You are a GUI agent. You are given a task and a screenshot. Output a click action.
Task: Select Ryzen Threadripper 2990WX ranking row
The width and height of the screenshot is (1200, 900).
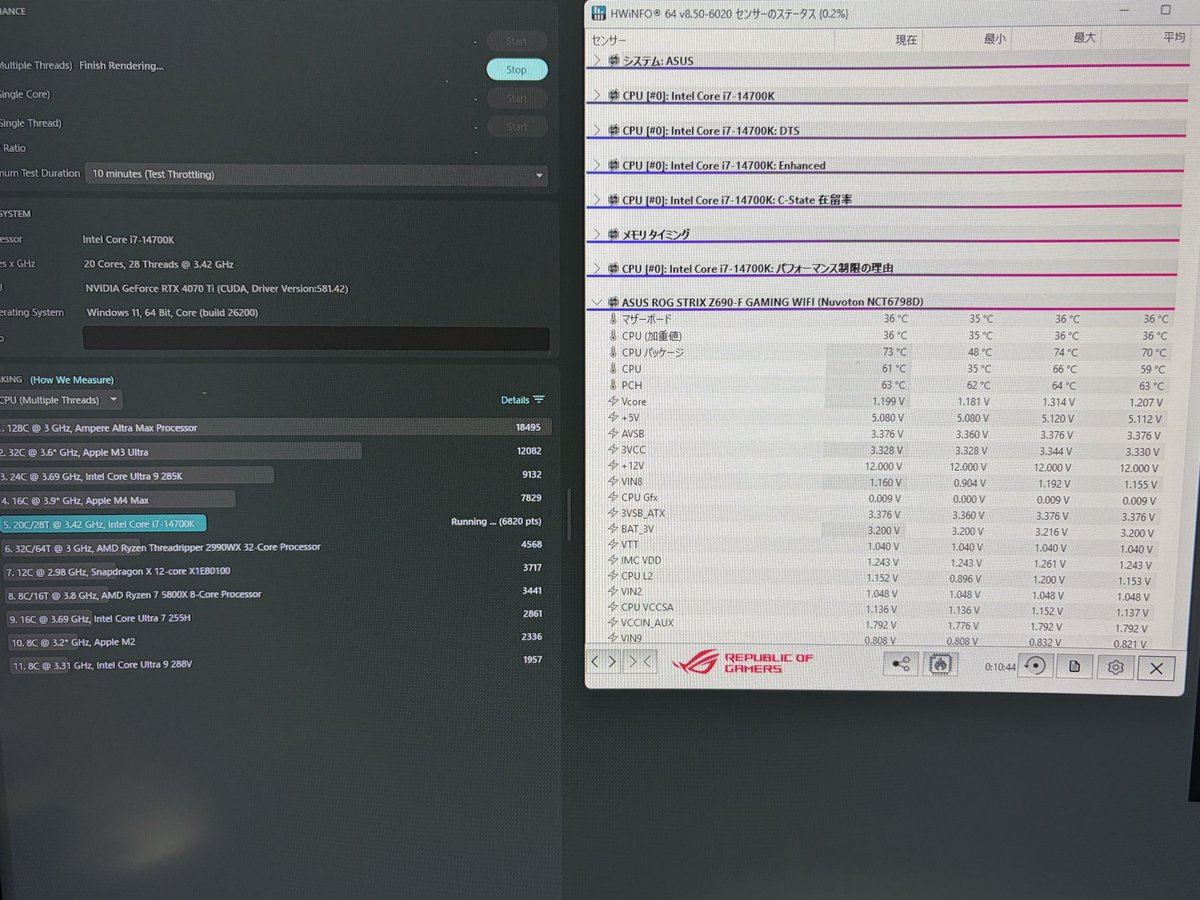click(275, 547)
